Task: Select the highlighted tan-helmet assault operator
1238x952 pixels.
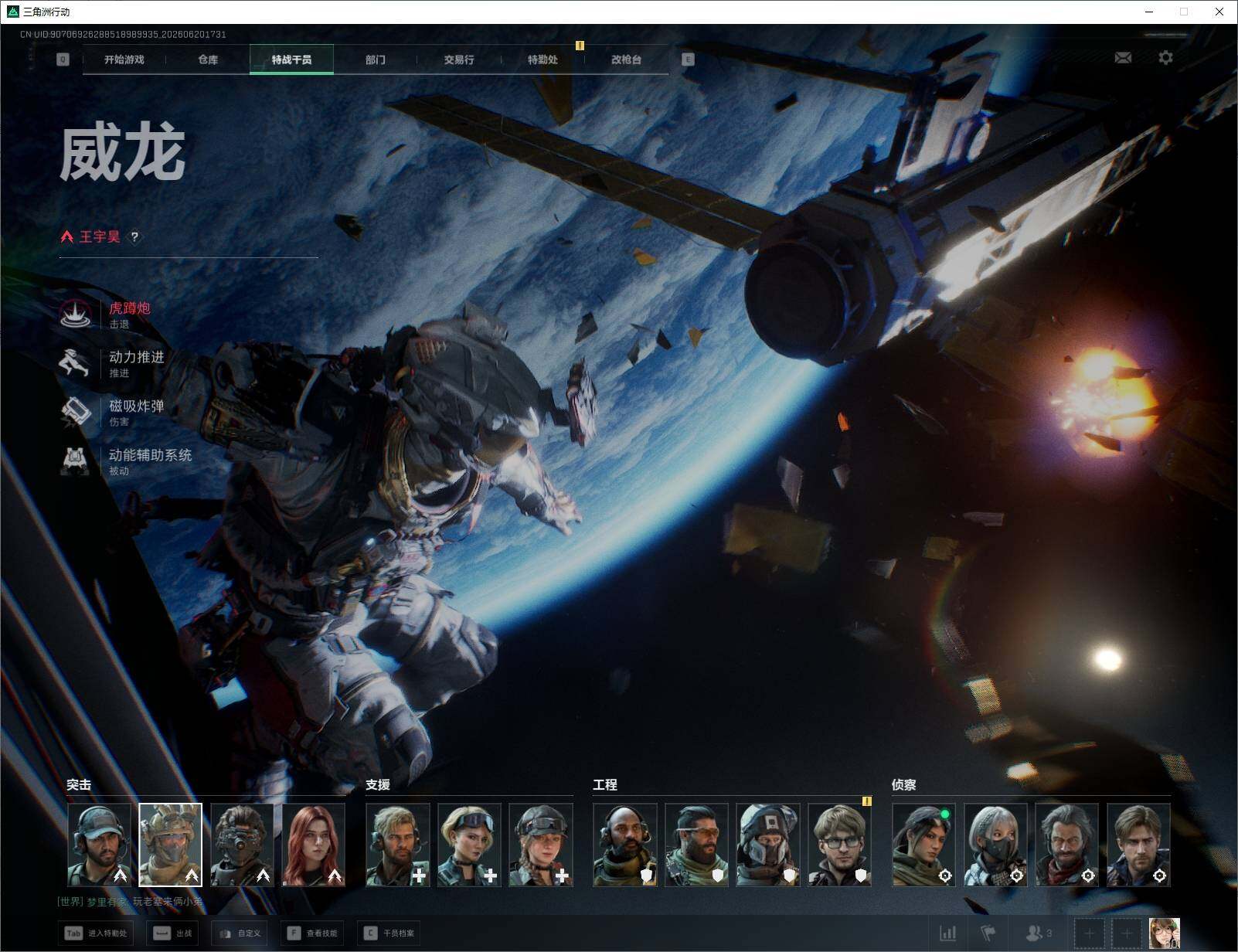Action: point(170,845)
